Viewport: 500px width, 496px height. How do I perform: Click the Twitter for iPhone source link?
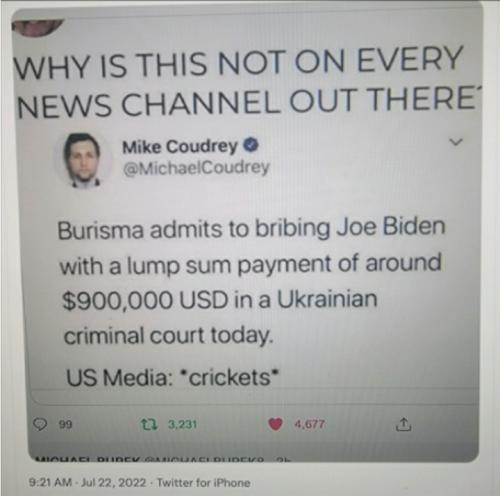click(x=204, y=483)
